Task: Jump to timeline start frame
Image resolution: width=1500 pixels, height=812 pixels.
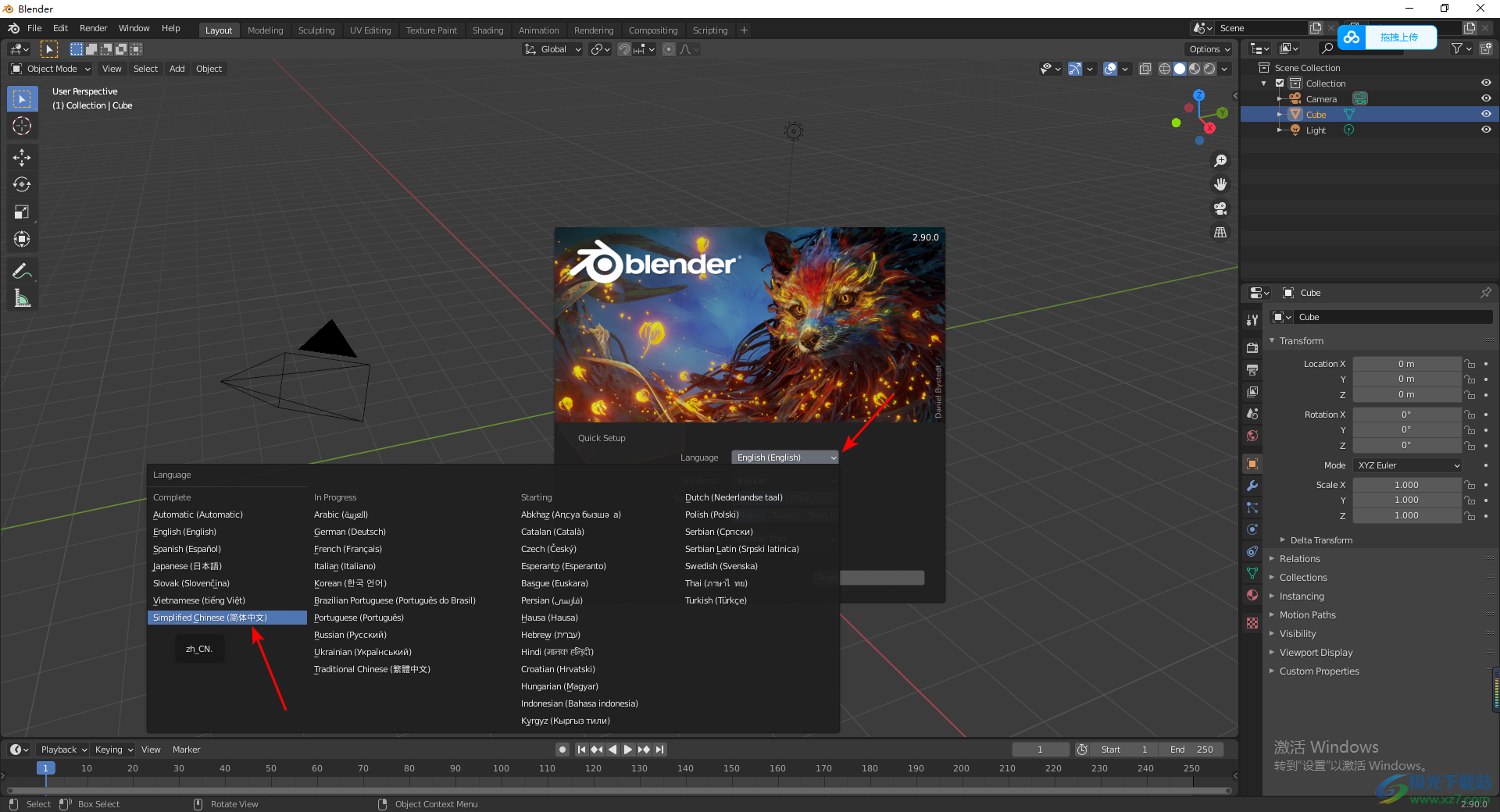Action: coord(581,750)
